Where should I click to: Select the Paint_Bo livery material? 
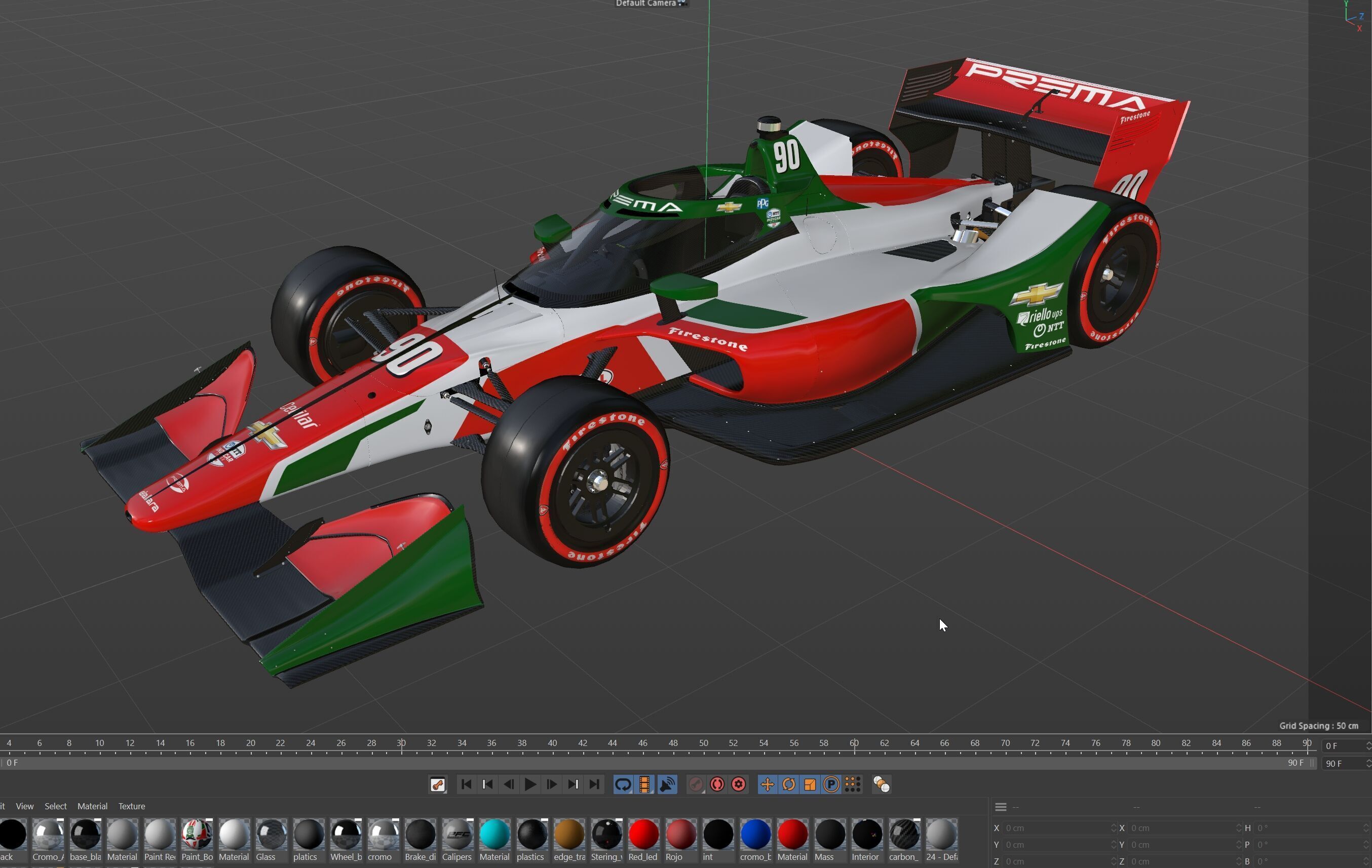197,835
